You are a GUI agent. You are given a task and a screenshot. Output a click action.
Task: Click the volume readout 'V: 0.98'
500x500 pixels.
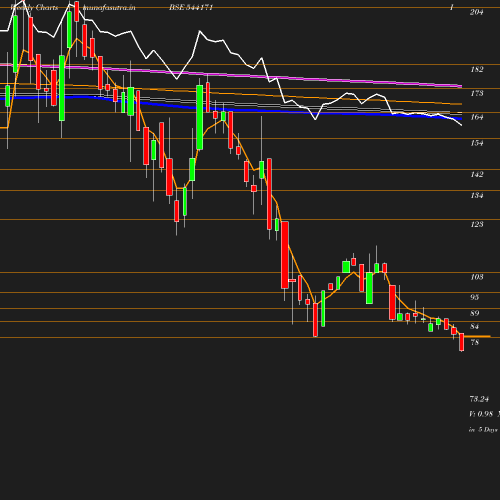(481, 414)
